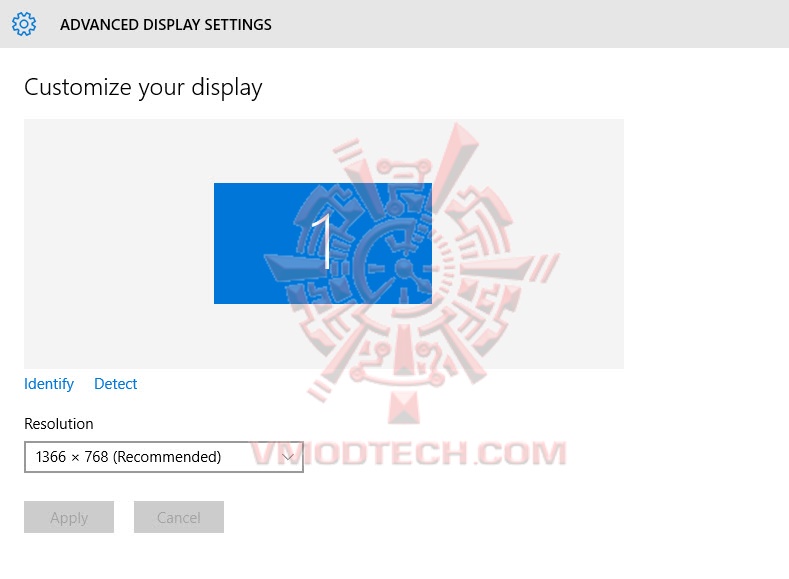The image size is (789, 579).
Task: Identify connected displays via Identify
Action: (x=49, y=384)
